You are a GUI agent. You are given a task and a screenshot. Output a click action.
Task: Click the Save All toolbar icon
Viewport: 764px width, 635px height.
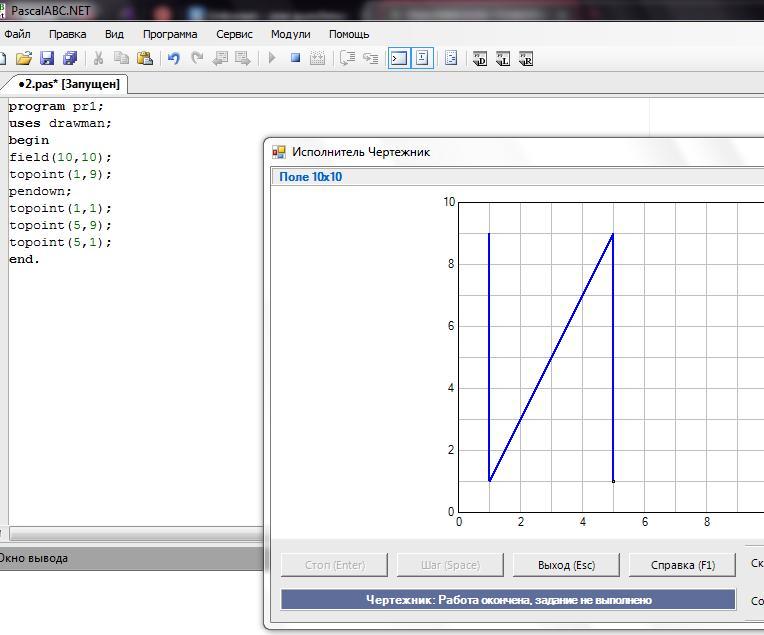[70, 58]
